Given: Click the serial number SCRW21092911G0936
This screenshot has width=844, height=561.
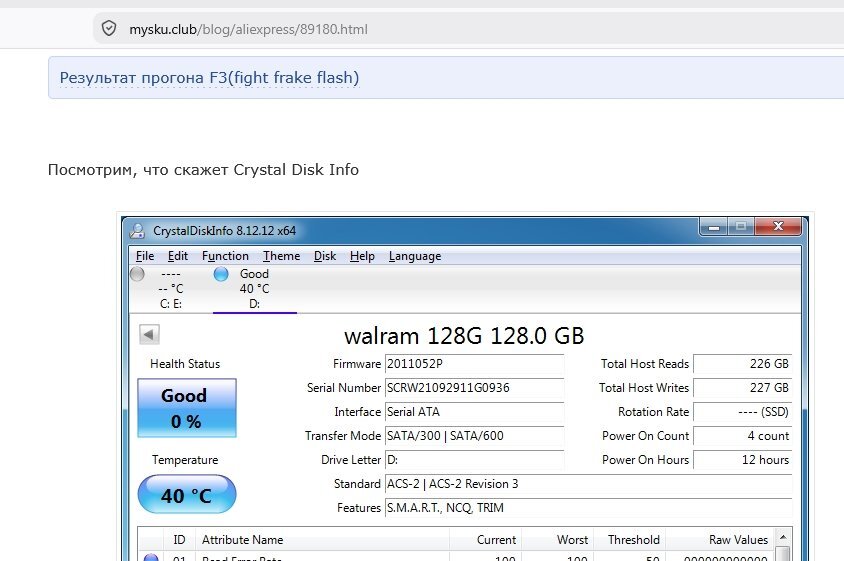Looking at the screenshot, I should (474, 388).
